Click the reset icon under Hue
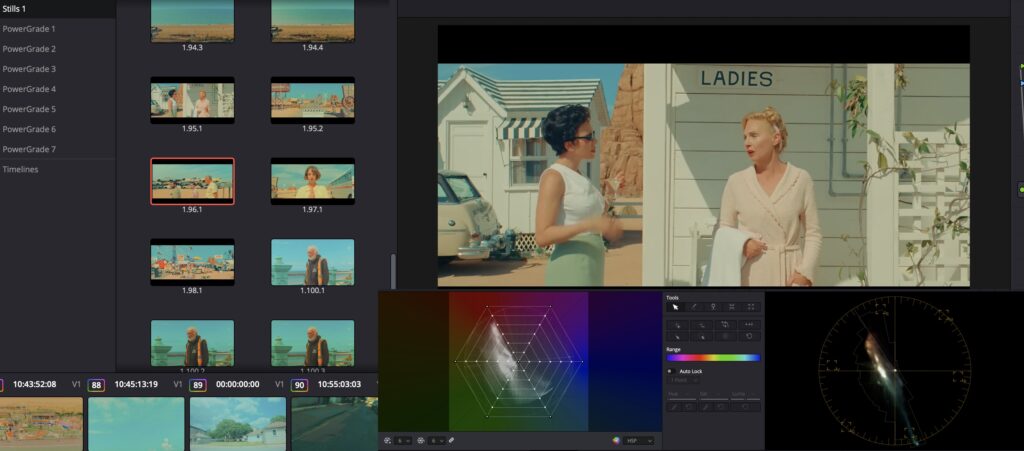1024x451 pixels. pyautogui.click(x=689, y=407)
